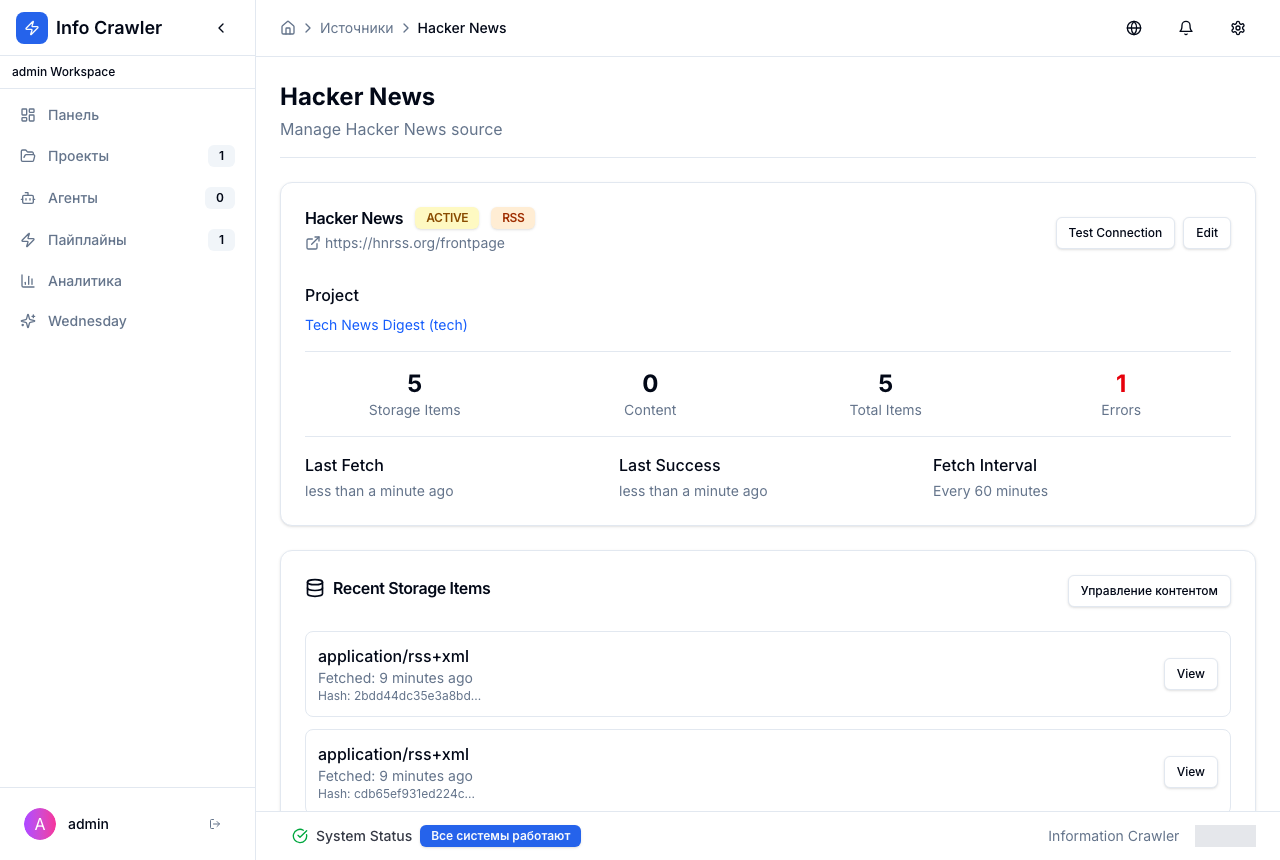
Task: Click the Все системы работают status badge
Action: pos(500,836)
